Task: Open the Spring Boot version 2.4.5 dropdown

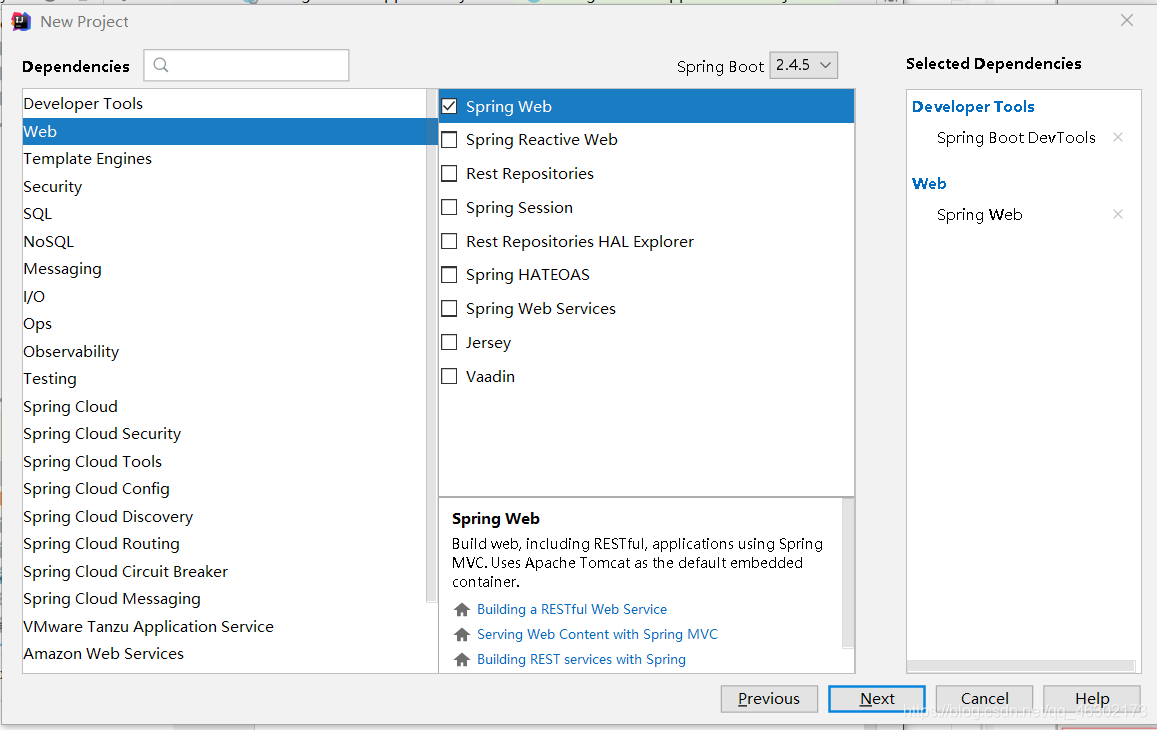Action: (x=803, y=65)
